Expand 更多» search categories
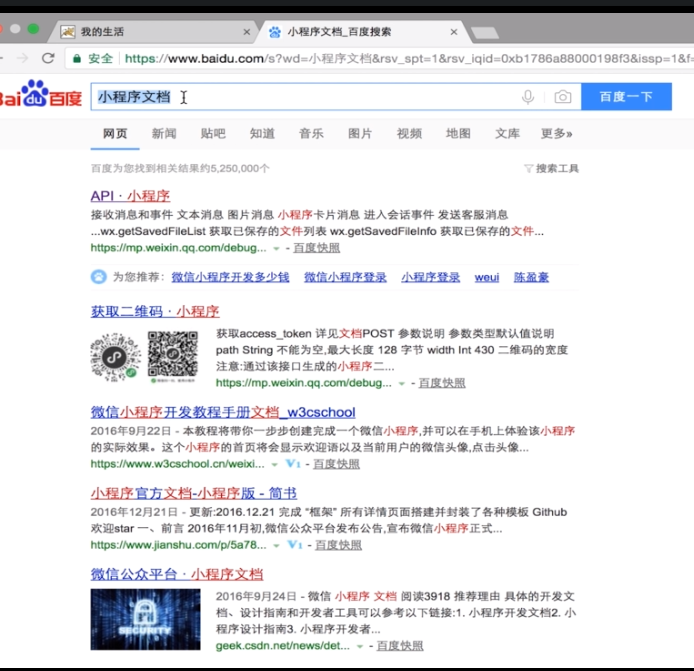Viewport: 694px width, 671px height. (x=557, y=133)
